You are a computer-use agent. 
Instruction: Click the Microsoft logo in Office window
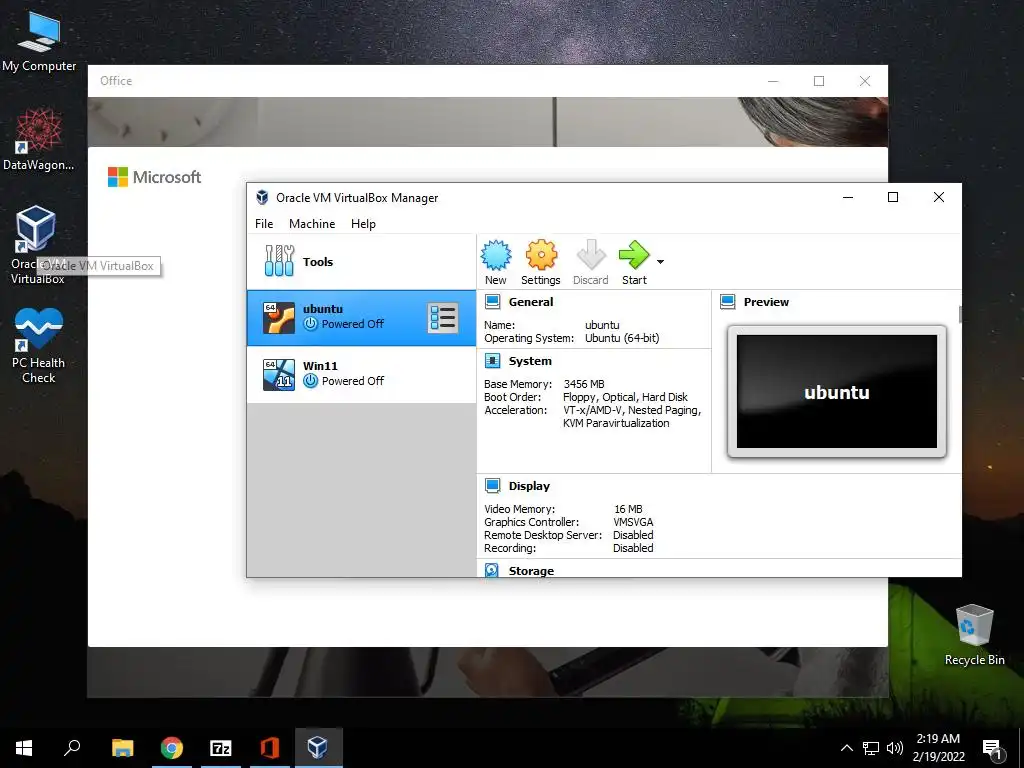tap(154, 177)
